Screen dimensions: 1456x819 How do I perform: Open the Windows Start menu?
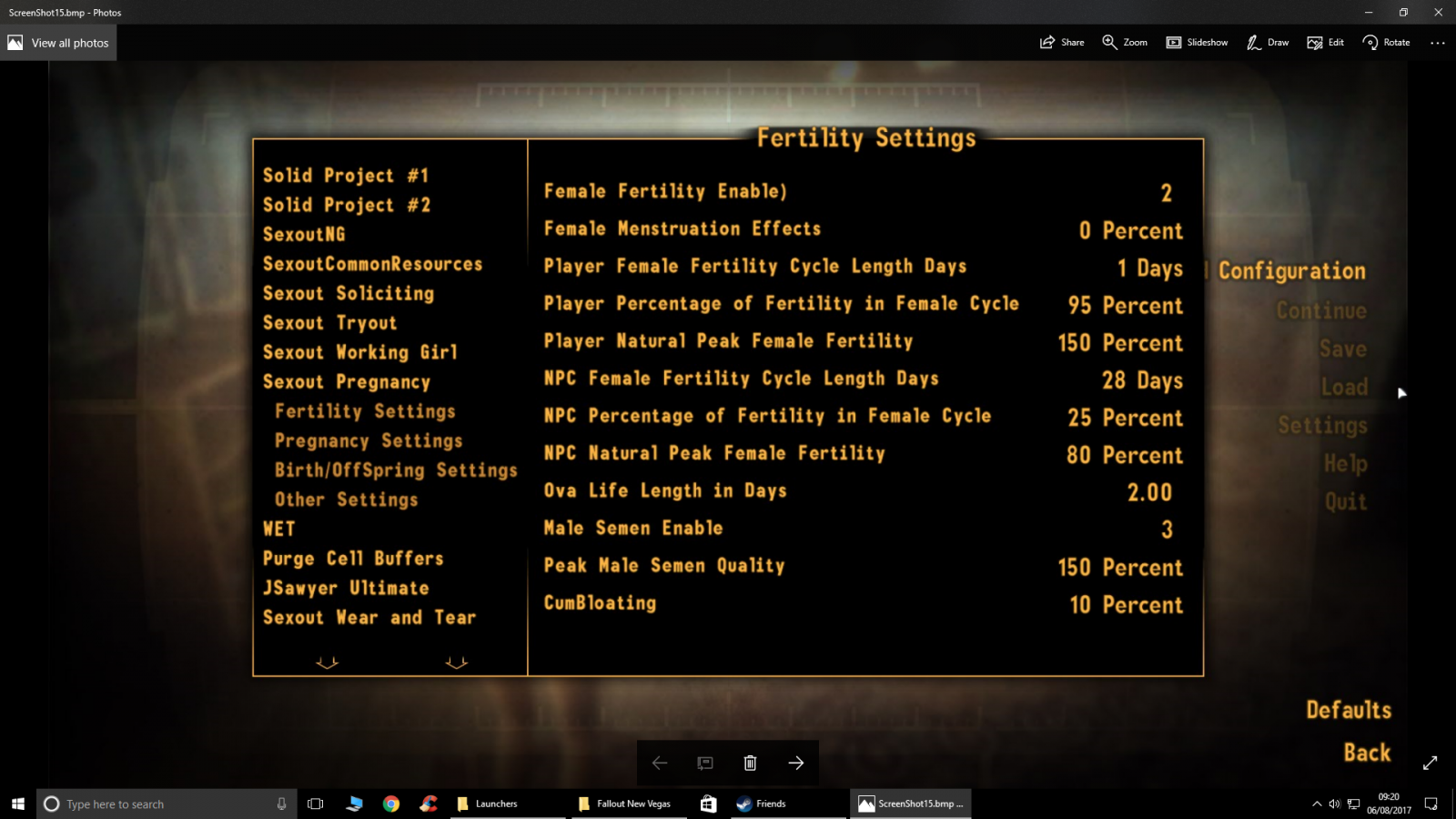(x=18, y=804)
